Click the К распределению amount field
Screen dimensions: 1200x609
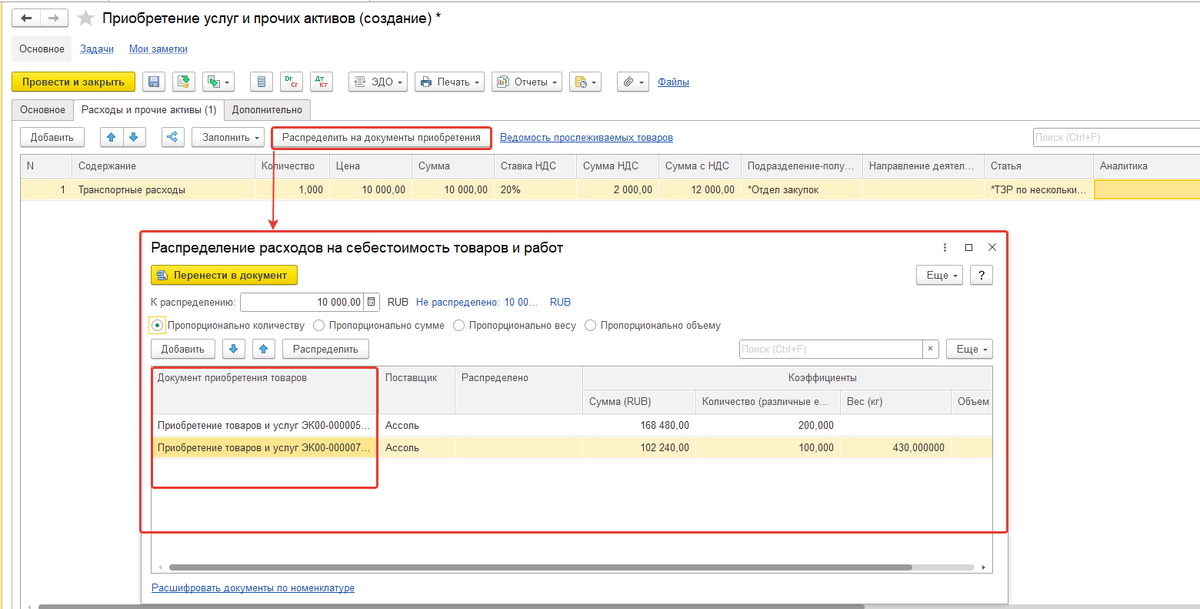pyautogui.click(x=302, y=301)
